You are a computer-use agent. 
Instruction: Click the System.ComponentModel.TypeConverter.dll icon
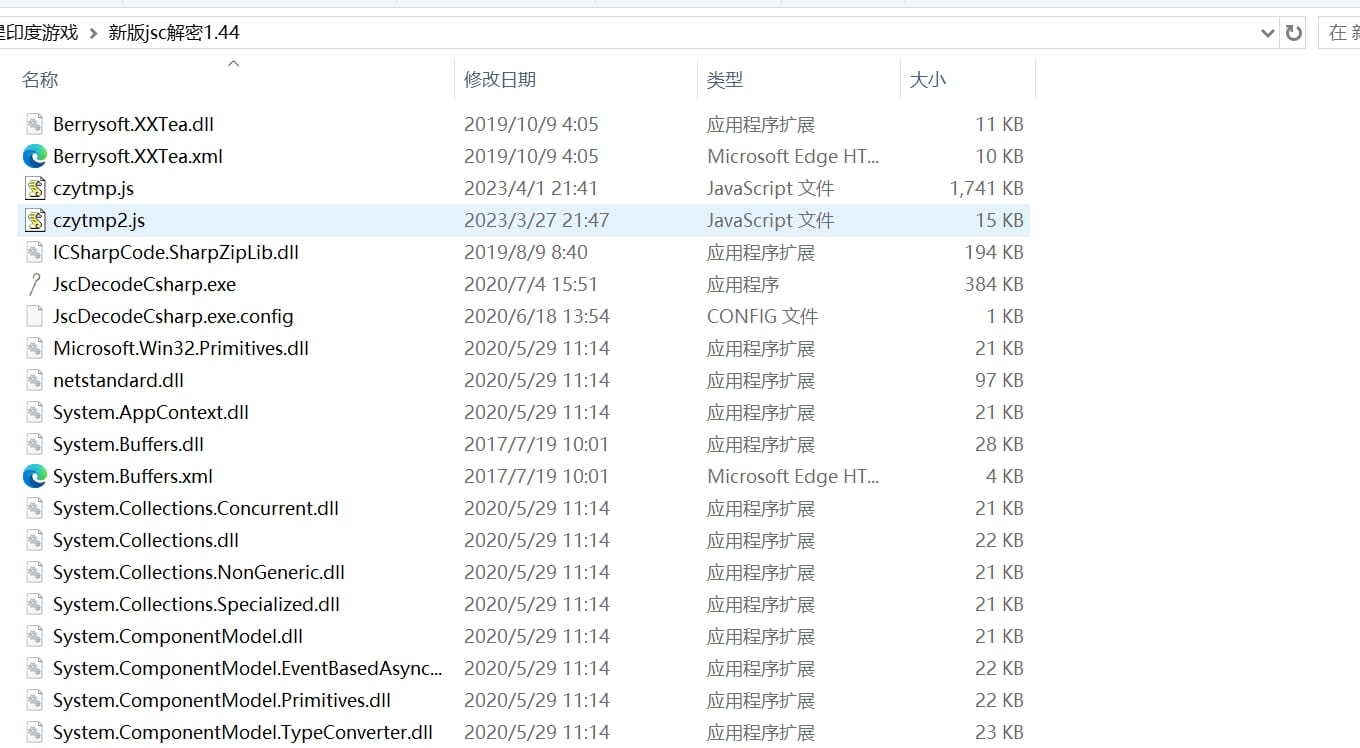[35, 732]
